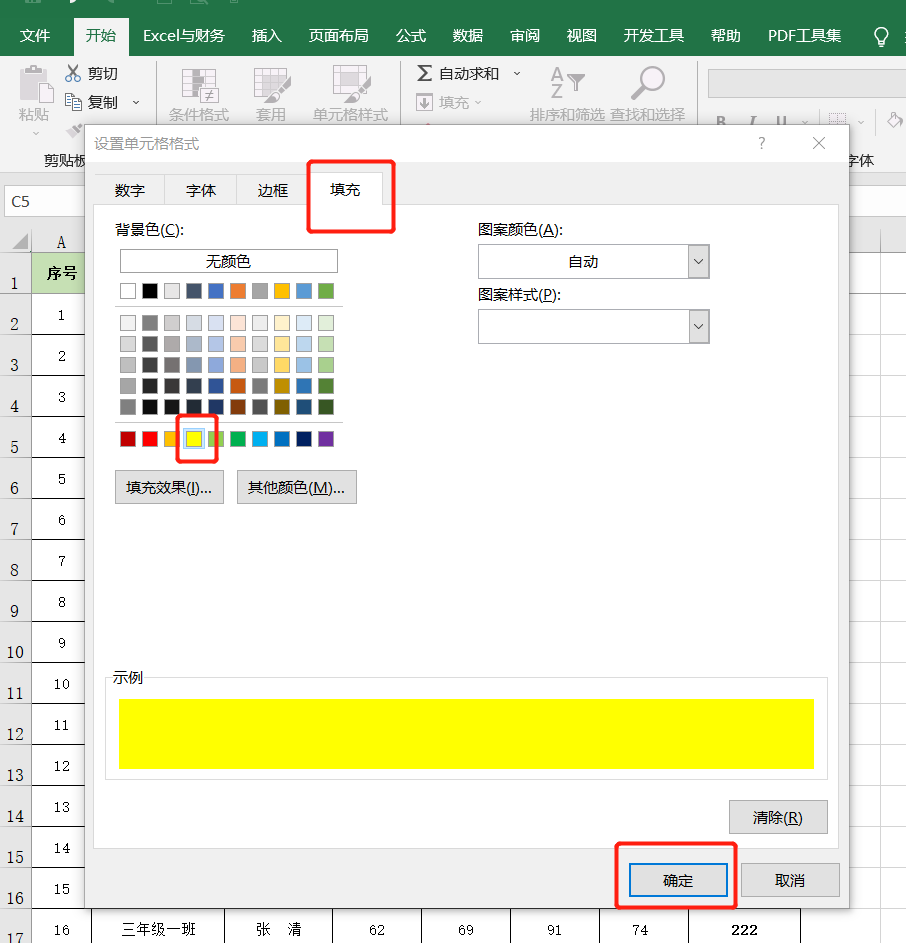Viewport: 906px width, 943px height.
Task: Click the Find and Select magnifier icon
Action: pyautogui.click(x=647, y=83)
